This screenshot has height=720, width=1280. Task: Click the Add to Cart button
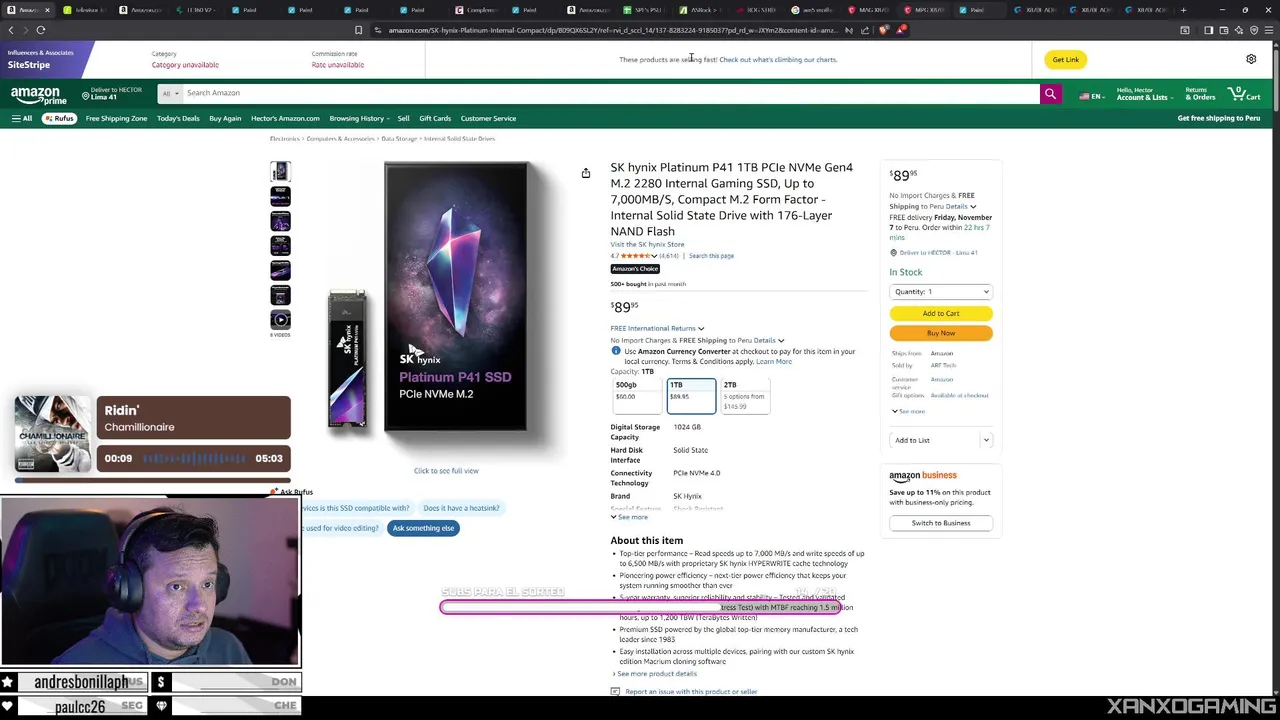[941, 313]
